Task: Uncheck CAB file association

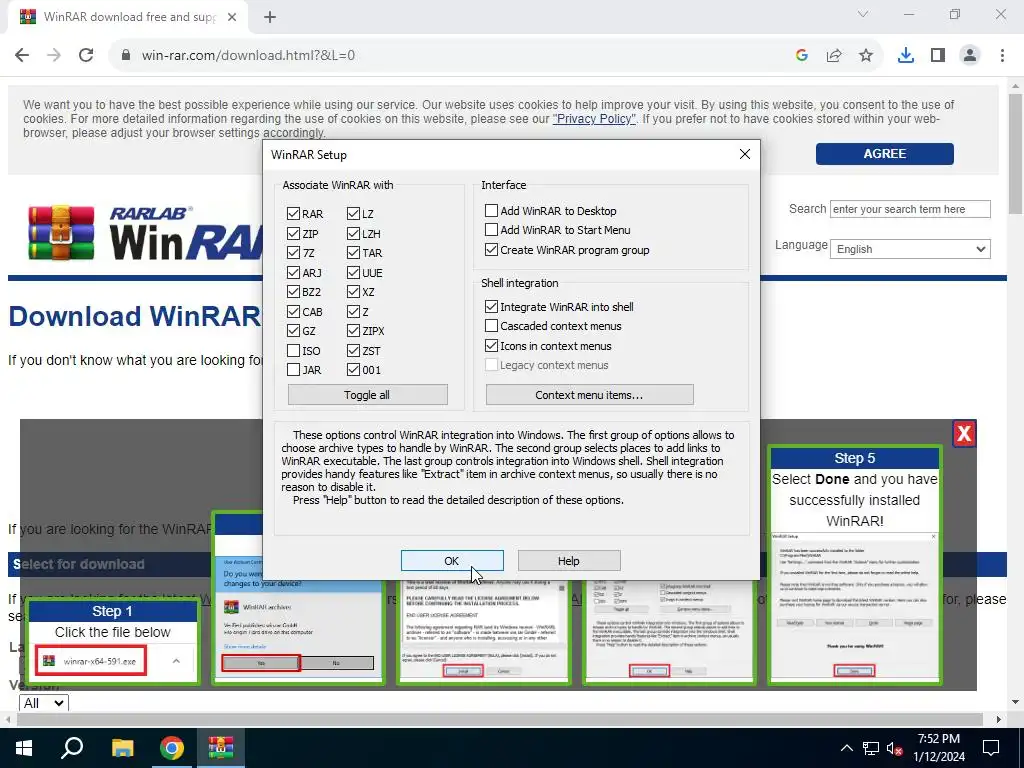Action: pyautogui.click(x=293, y=312)
